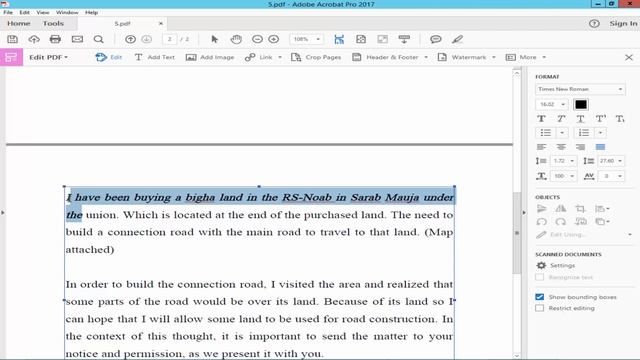
Task: Switch to the Home tab
Action: coord(19,24)
